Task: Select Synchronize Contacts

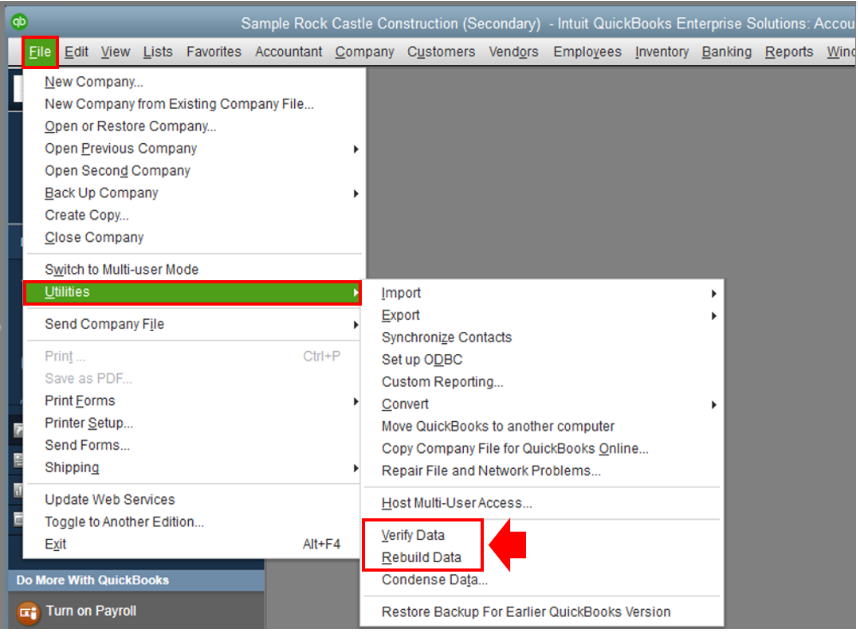Action: pyautogui.click(x=542, y=338)
